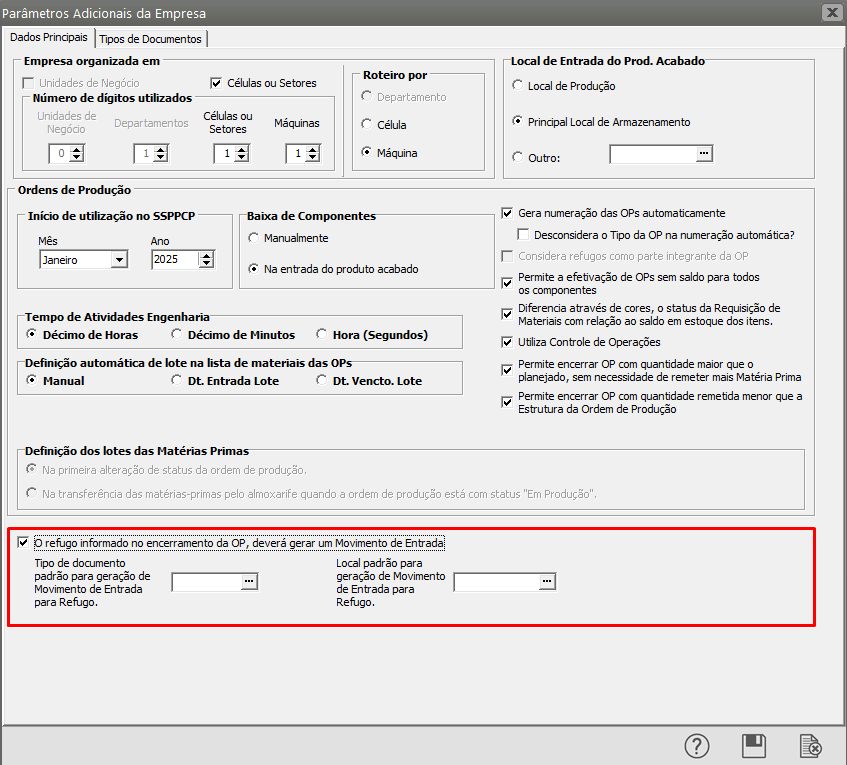Switch to Tipos de Documentos tab
The width and height of the screenshot is (847, 765).
[151, 39]
